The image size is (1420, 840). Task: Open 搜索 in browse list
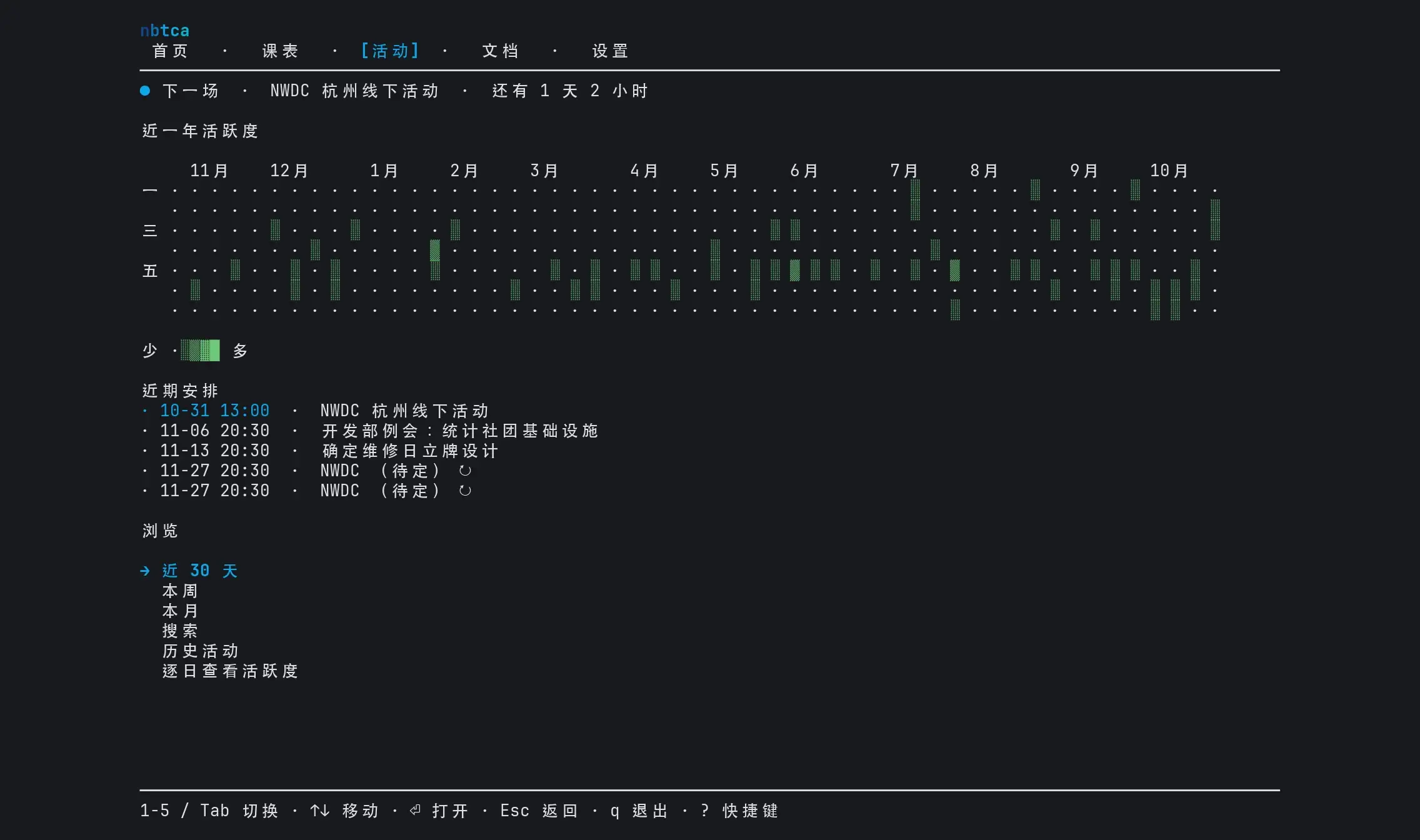coord(180,631)
